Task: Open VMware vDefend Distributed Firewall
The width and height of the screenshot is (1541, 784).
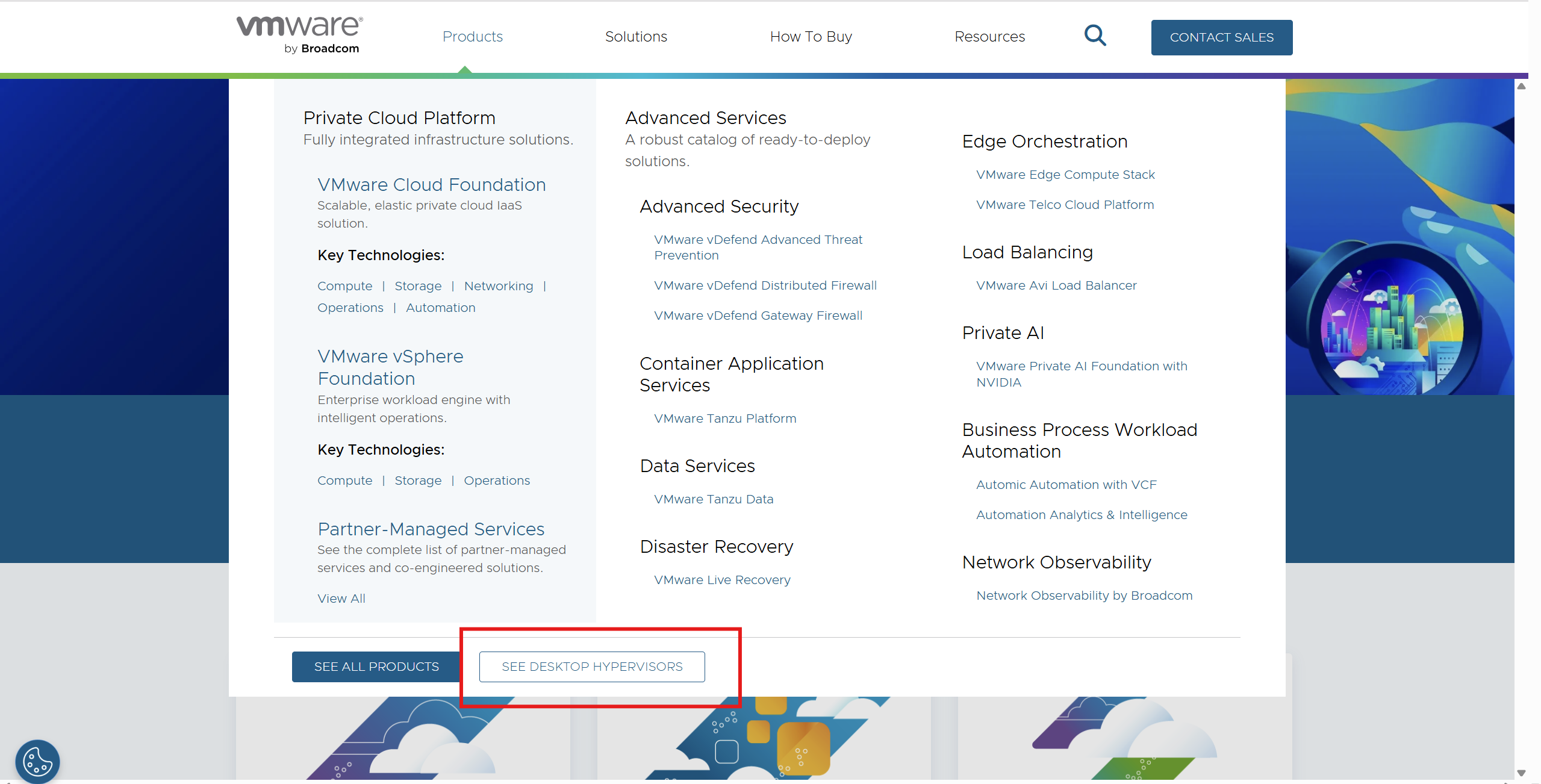Action: point(765,285)
